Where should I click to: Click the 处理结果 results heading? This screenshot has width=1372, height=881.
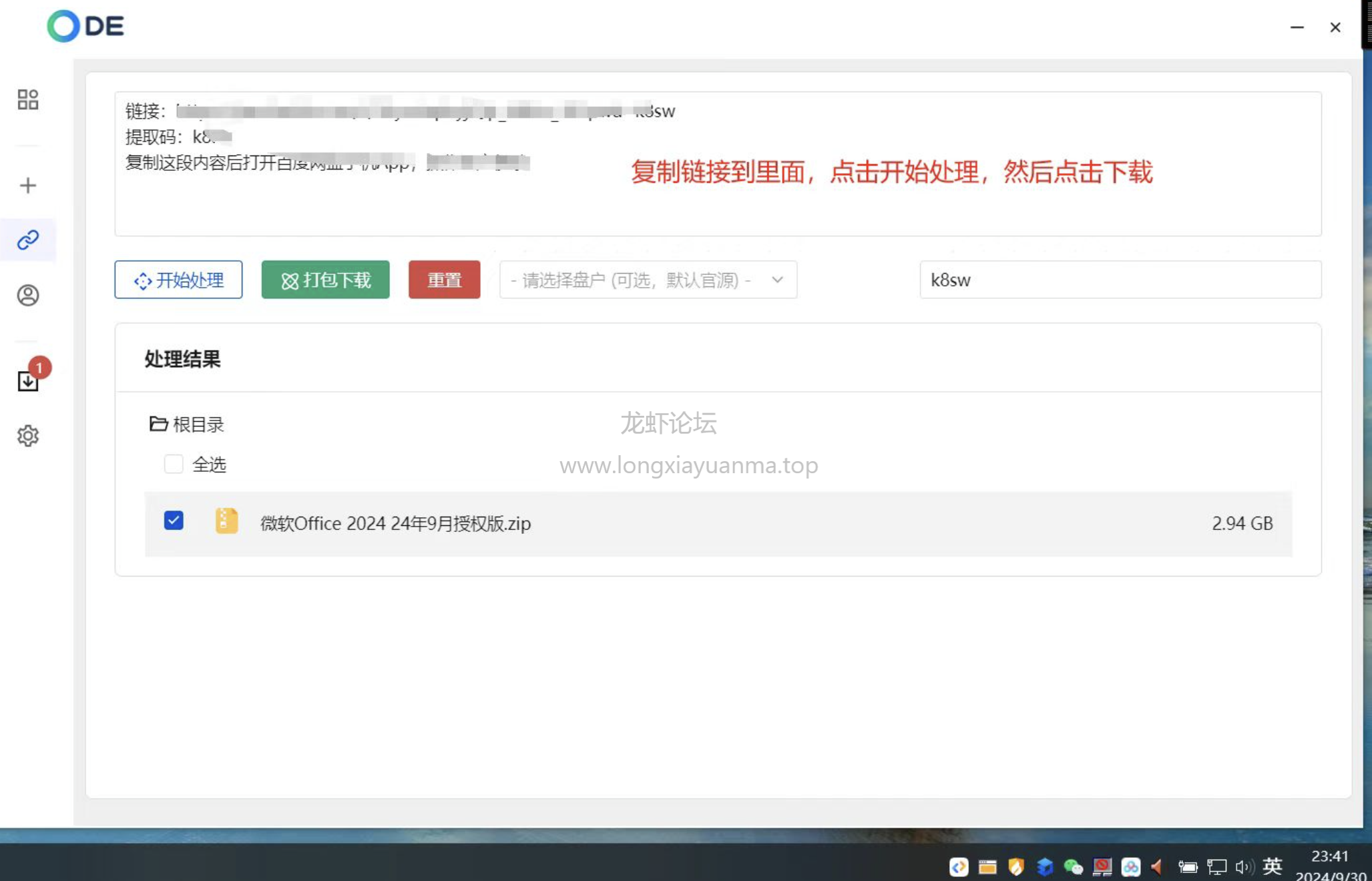pyautogui.click(x=182, y=359)
